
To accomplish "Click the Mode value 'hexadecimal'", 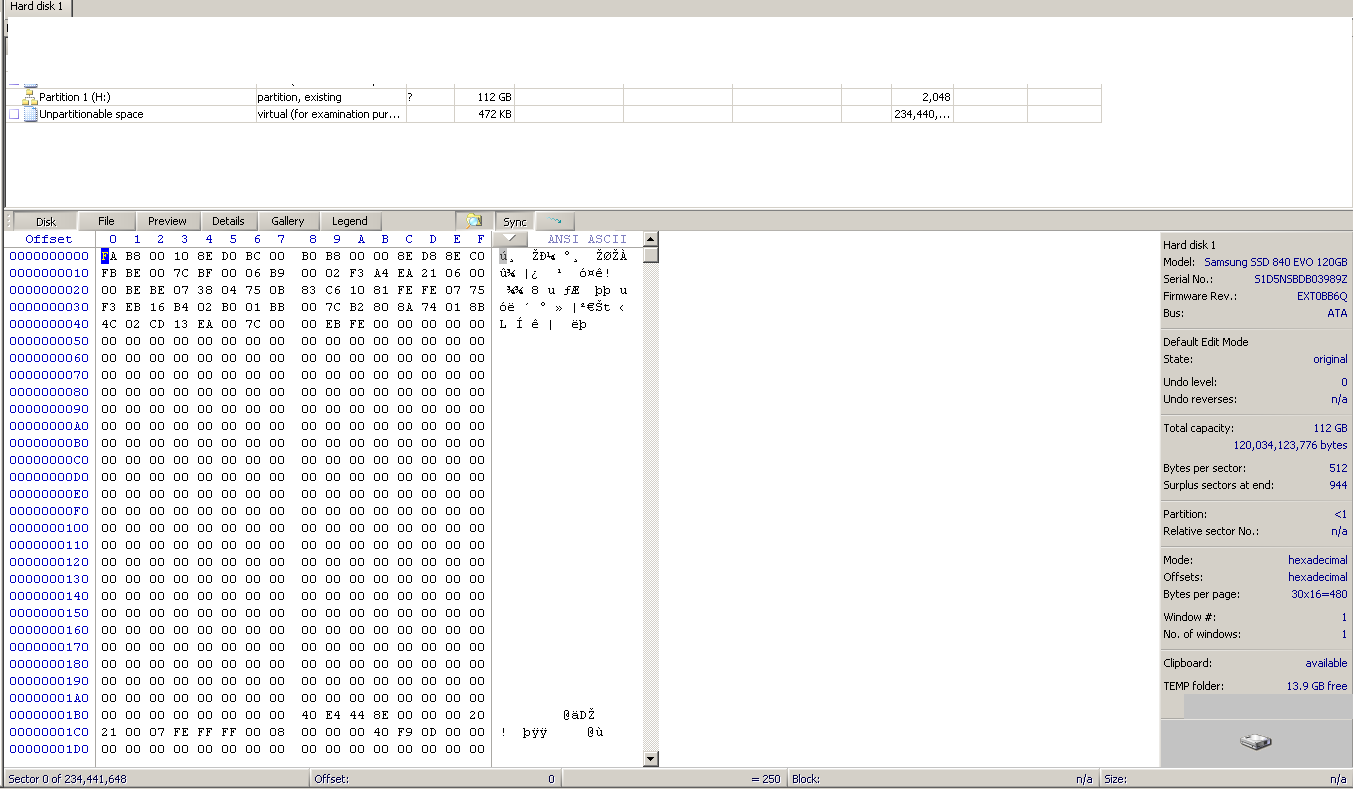I will (x=1317, y=560).
